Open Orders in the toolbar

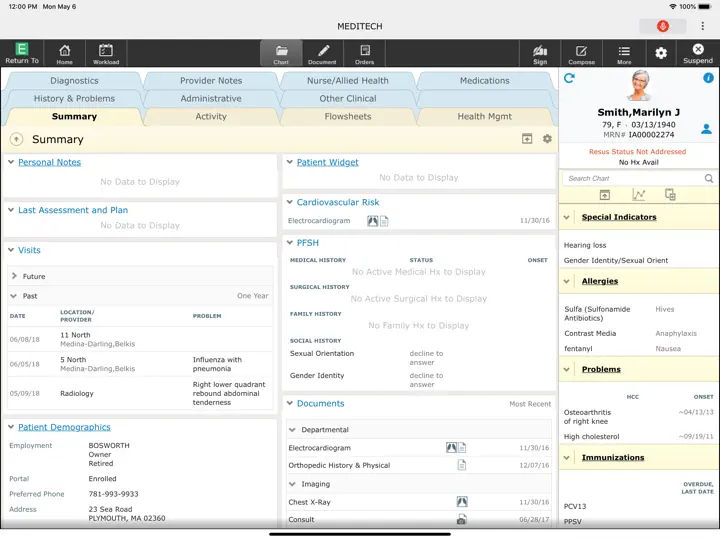tap(364, 54)
